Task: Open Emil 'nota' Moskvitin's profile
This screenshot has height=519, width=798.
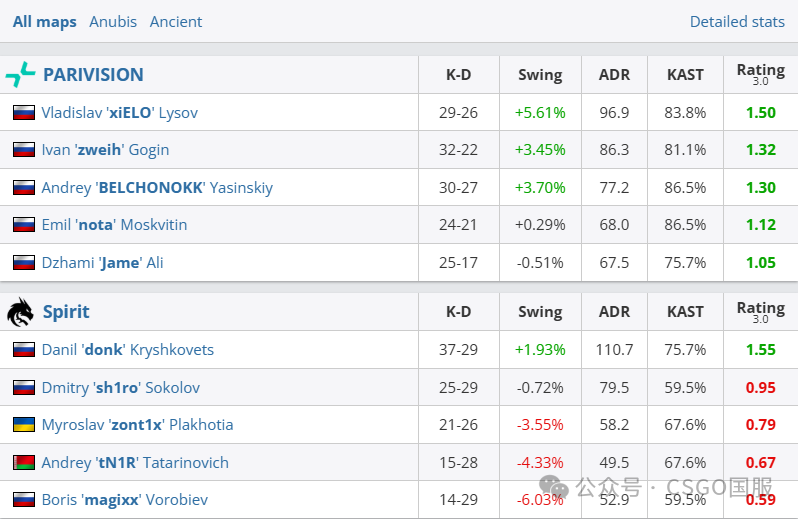Action: 114,225
